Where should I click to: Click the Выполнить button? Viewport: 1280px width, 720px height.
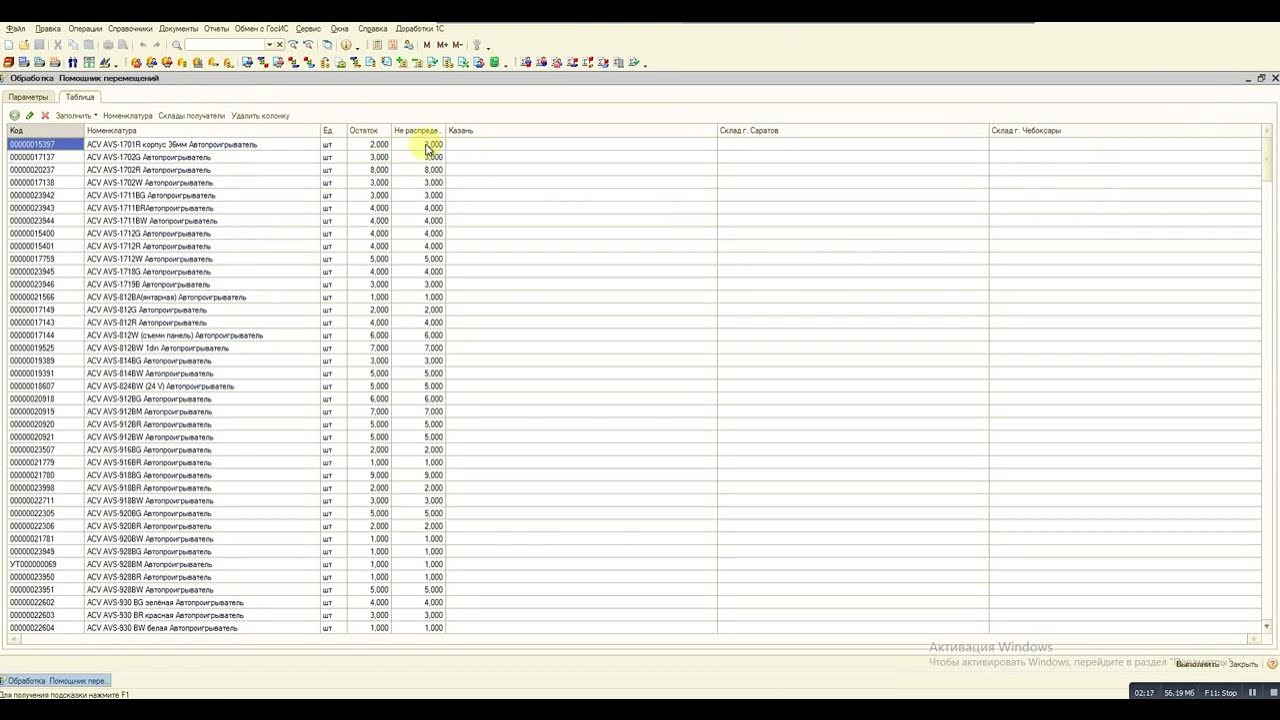pyautogui.click(x=1197, y=664)
